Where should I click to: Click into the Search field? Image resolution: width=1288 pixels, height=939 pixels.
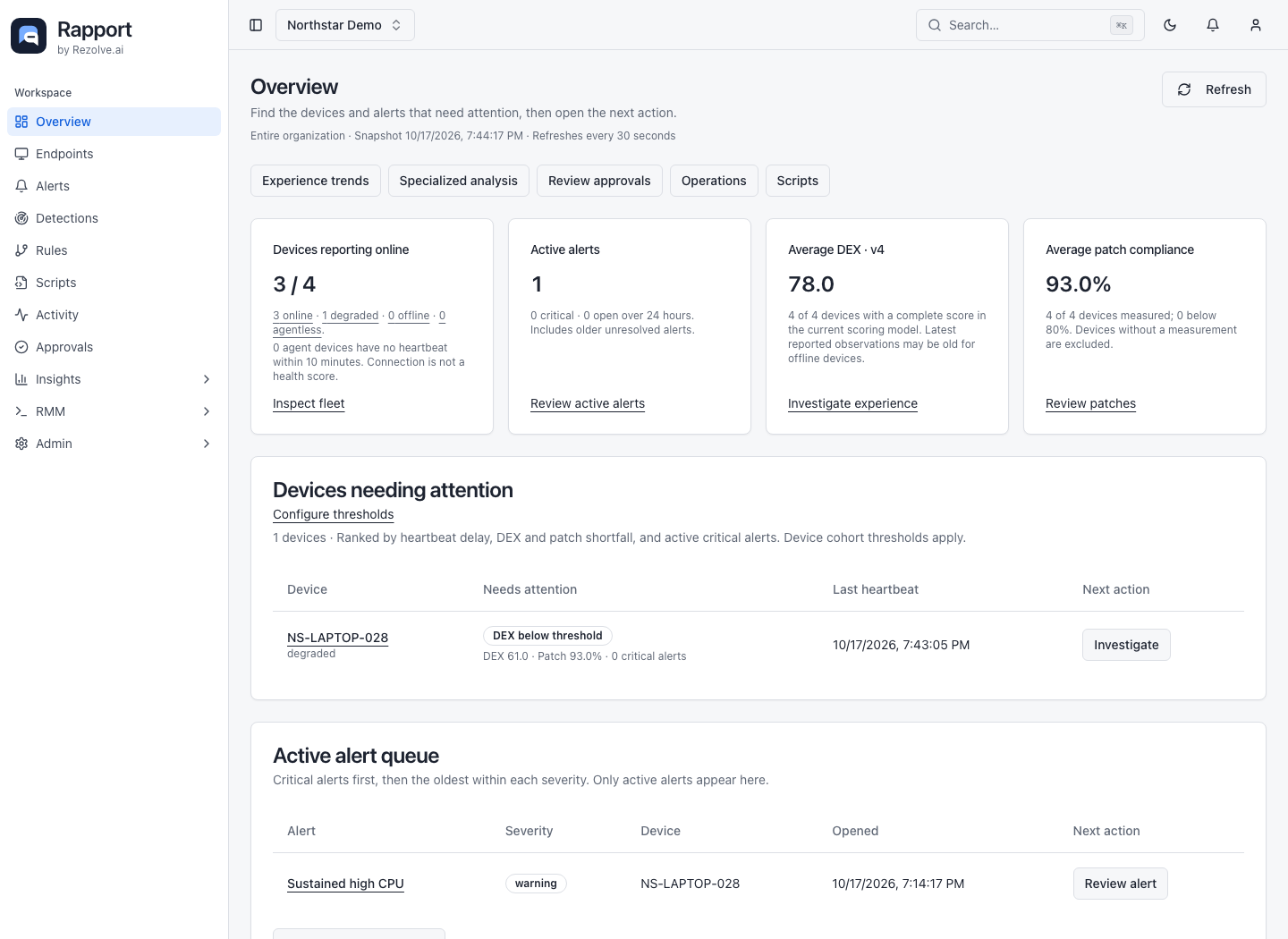pos(1030,25)
